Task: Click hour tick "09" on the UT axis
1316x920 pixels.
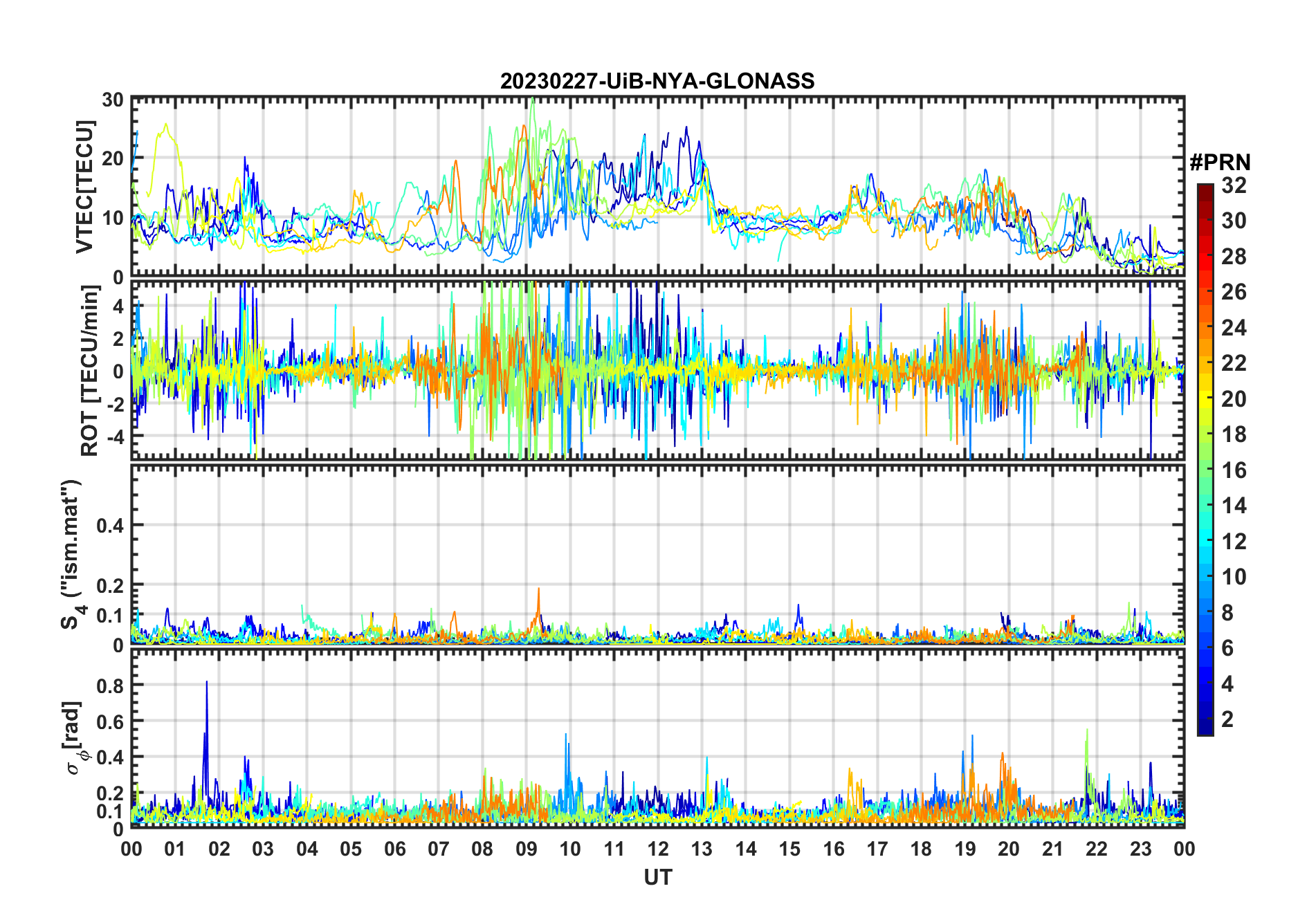Action: pos(527,849)
